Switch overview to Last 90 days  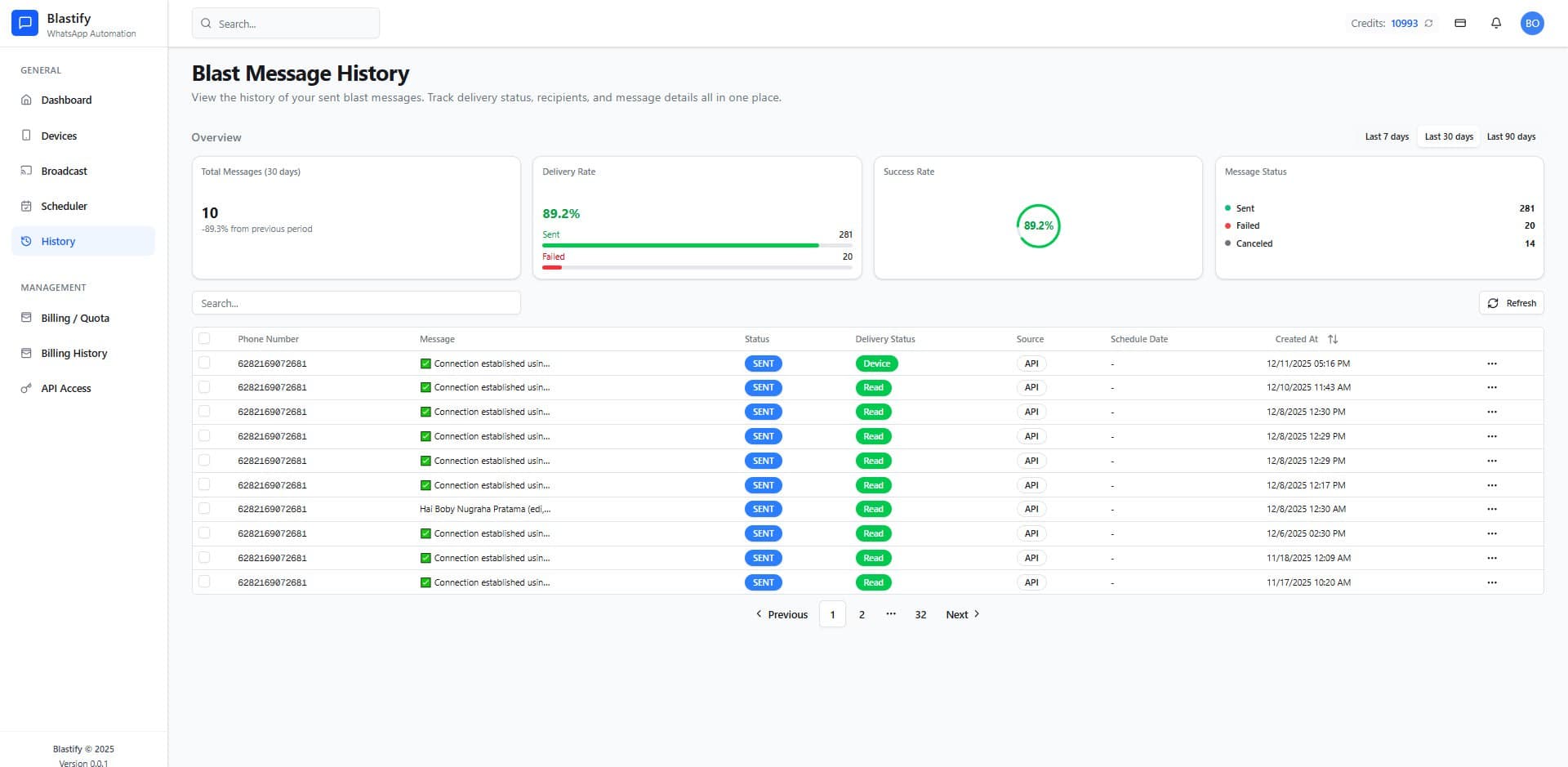[x=1510, y=136]
